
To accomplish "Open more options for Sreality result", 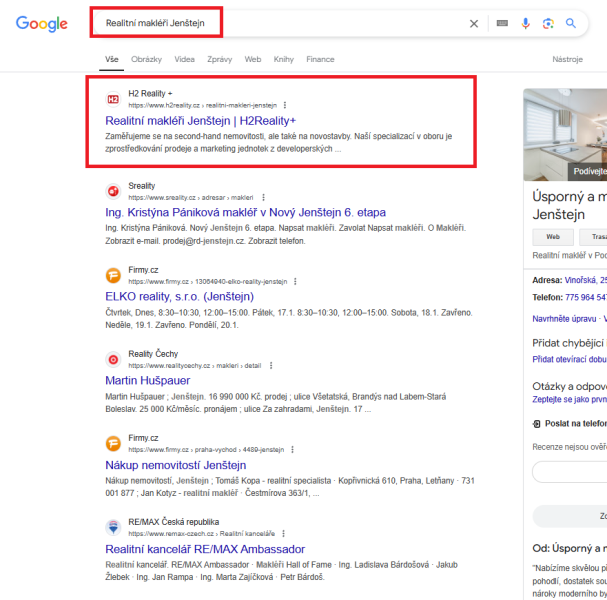I will (263, 197).
